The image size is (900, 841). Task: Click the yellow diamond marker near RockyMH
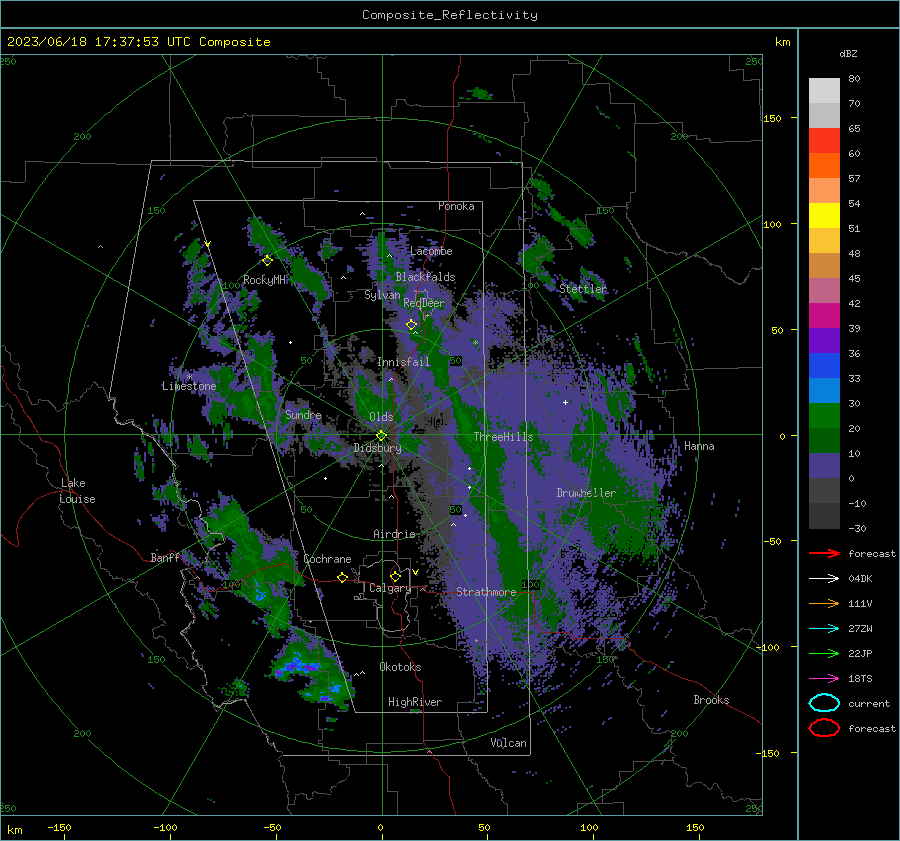(x=267, y=261)
